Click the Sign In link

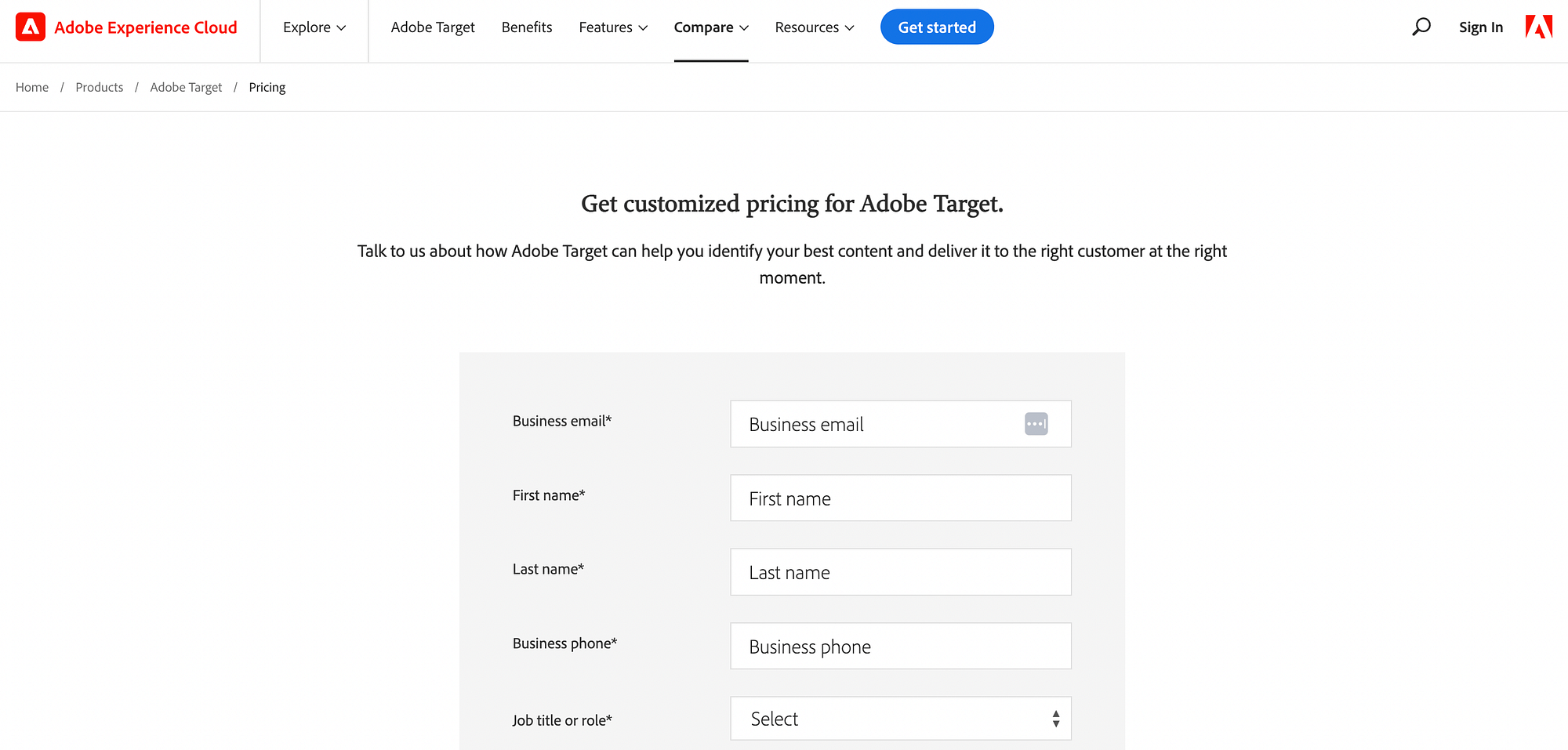pos(1481,27)
